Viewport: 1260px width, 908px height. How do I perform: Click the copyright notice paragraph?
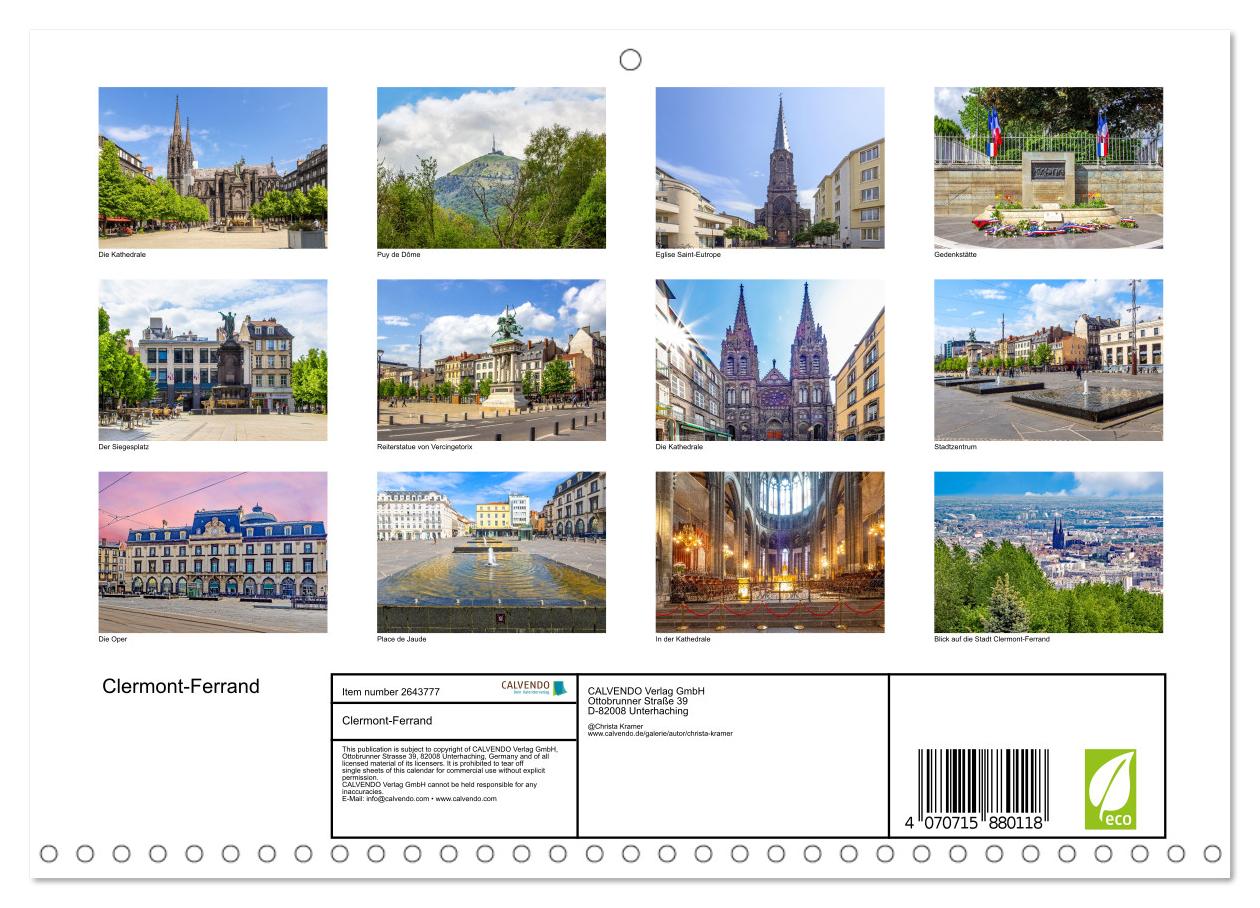point(451,774)
